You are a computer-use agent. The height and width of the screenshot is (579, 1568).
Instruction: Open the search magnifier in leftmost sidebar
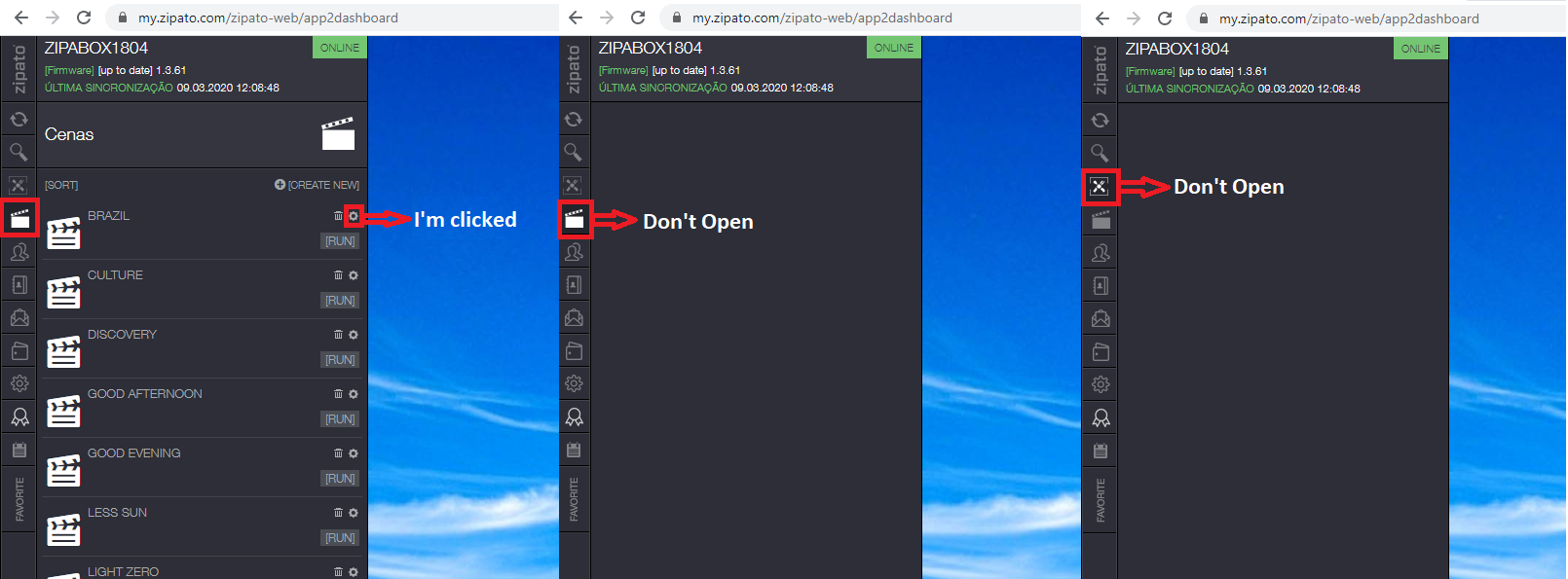[19, 152]
